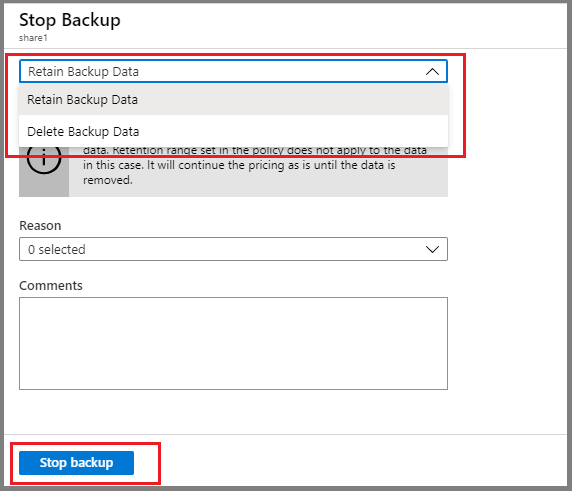The width and height of the screenshot is (572, 491).
Task: Click the text 'removed.' in info message
Action: 108,180
